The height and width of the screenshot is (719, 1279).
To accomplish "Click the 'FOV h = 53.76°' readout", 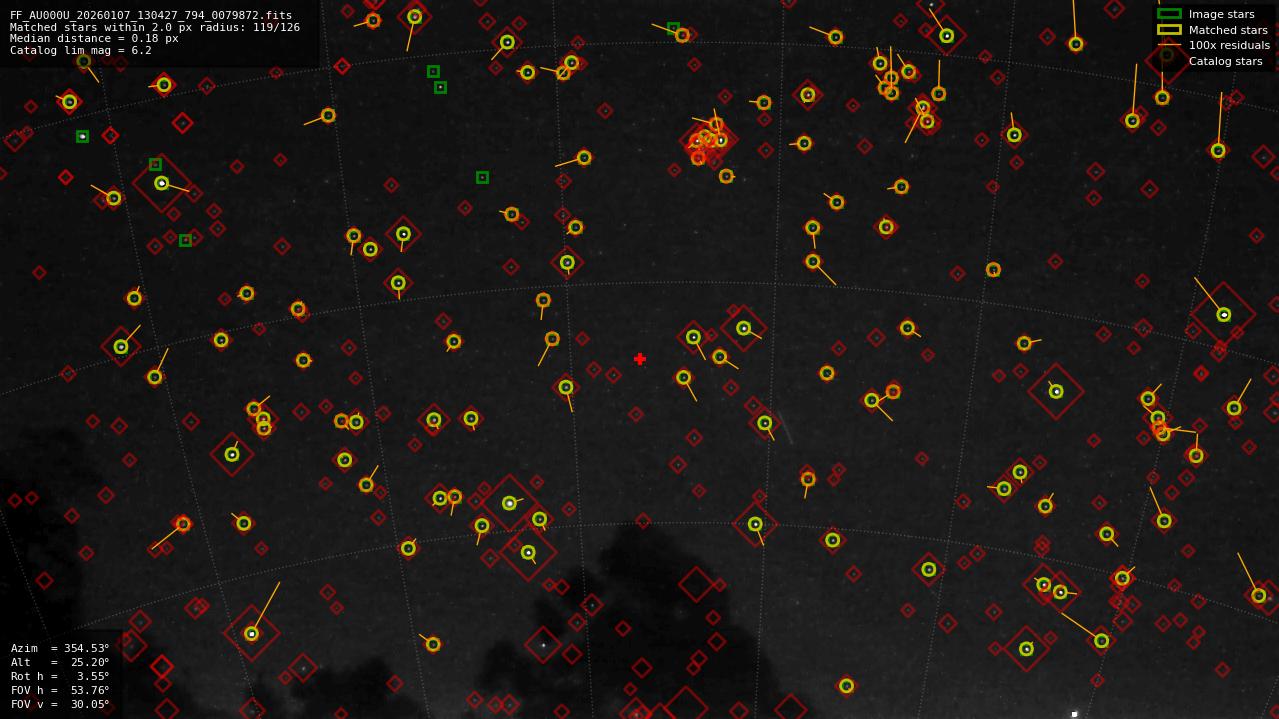I will point(60,689).
